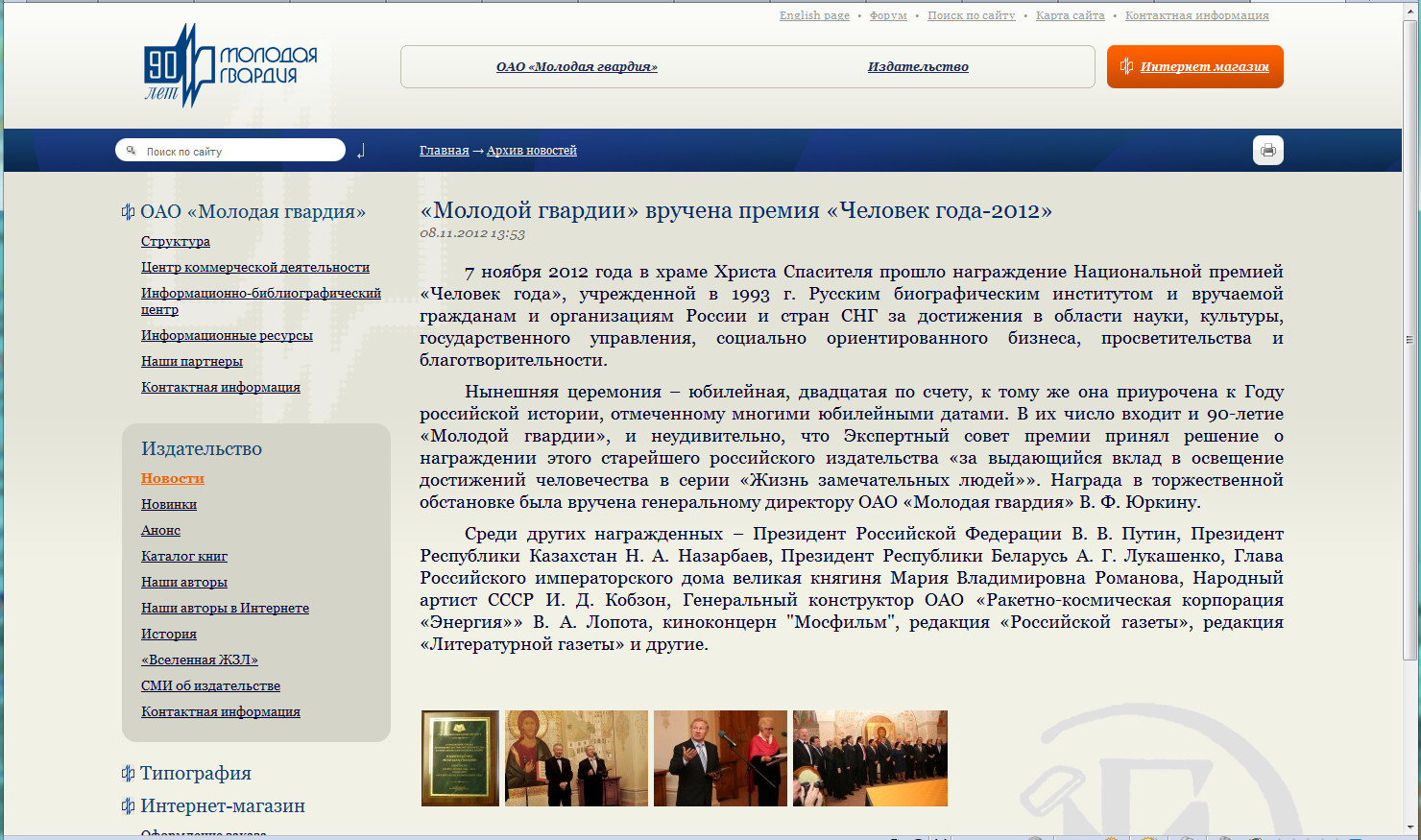This screenshot has height=840, width=1421.
Task: Click the icon beside ОАО «Молодая гвардия» heading
Action: click(x=128, y=212)
